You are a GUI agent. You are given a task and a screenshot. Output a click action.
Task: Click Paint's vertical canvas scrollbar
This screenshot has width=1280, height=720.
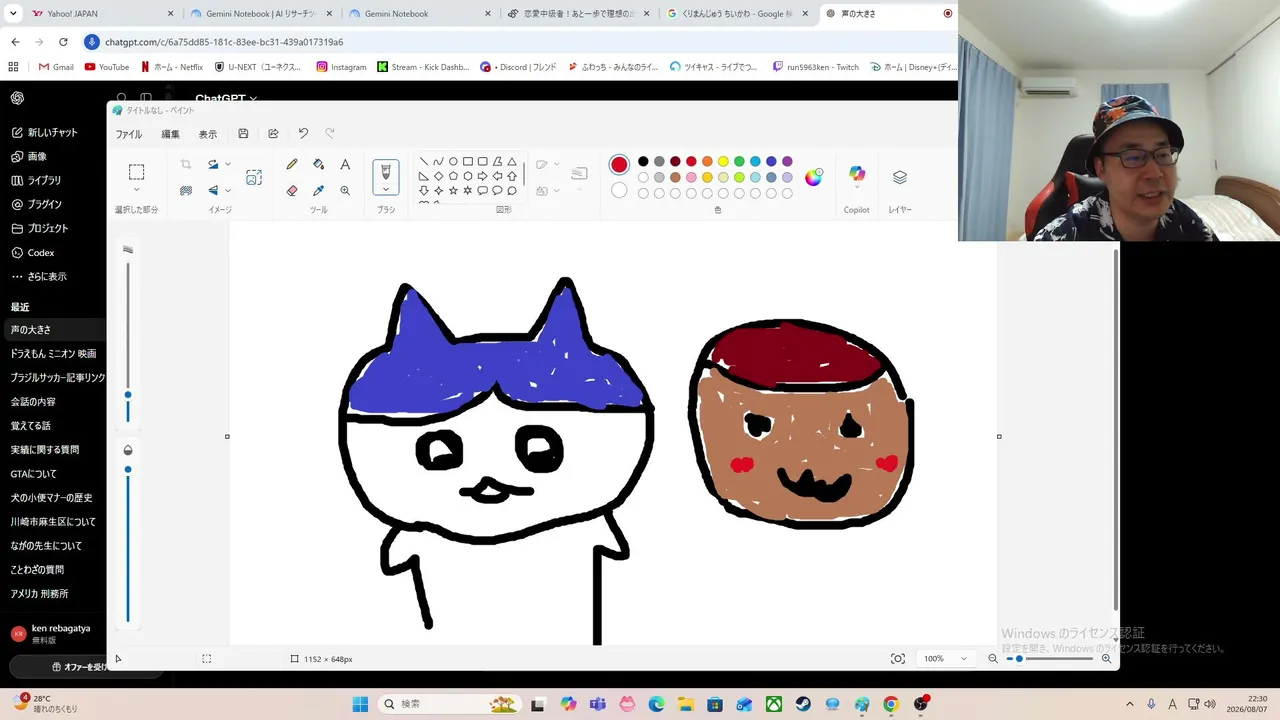1116,430
